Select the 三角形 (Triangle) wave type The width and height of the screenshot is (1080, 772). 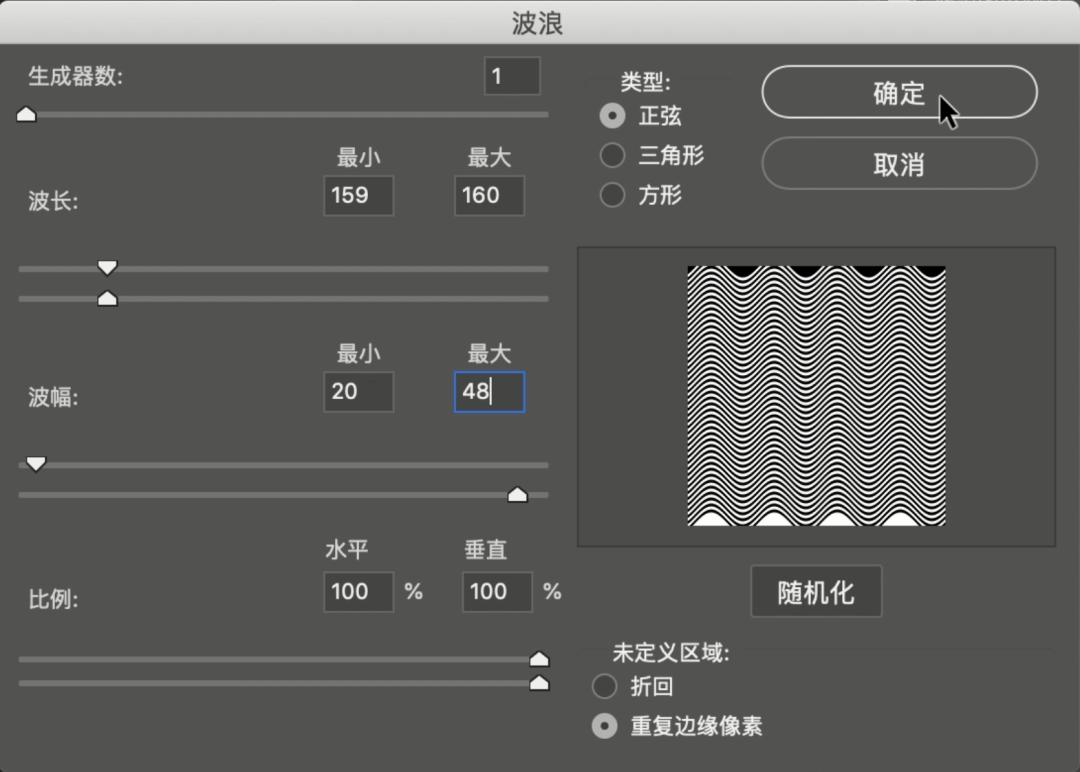click(612, 155)
